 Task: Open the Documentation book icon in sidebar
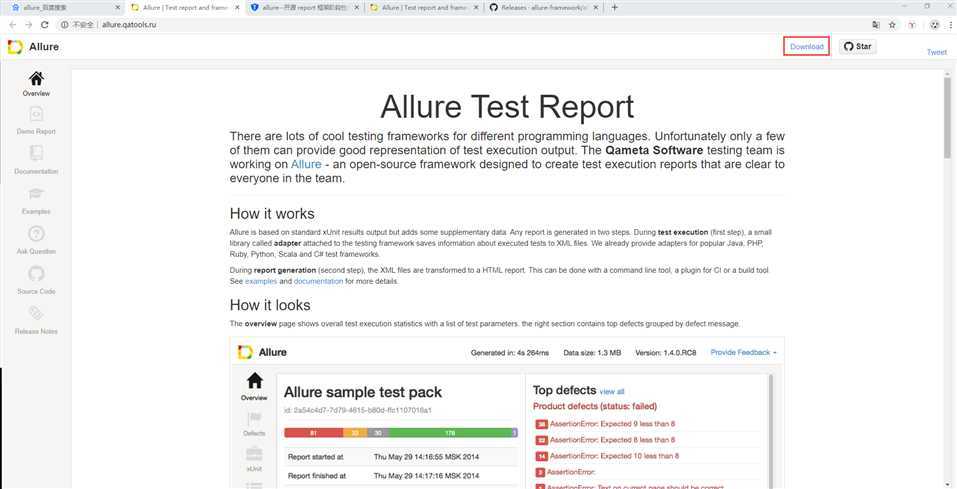coord(36,153)
